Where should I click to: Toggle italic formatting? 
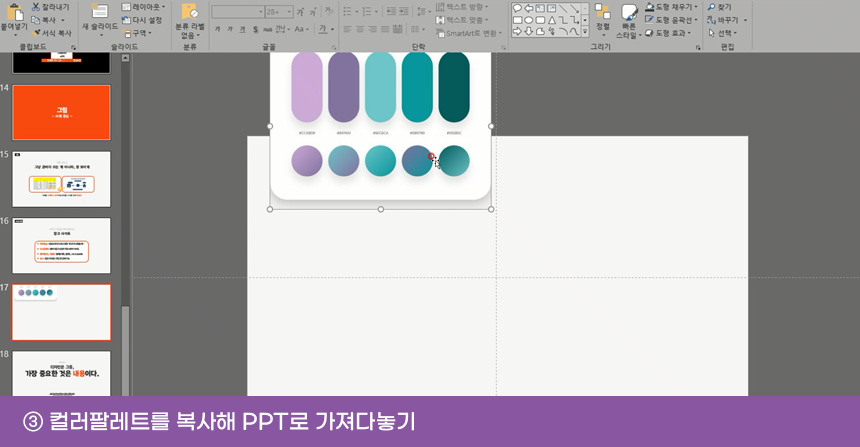click(230, 29)
